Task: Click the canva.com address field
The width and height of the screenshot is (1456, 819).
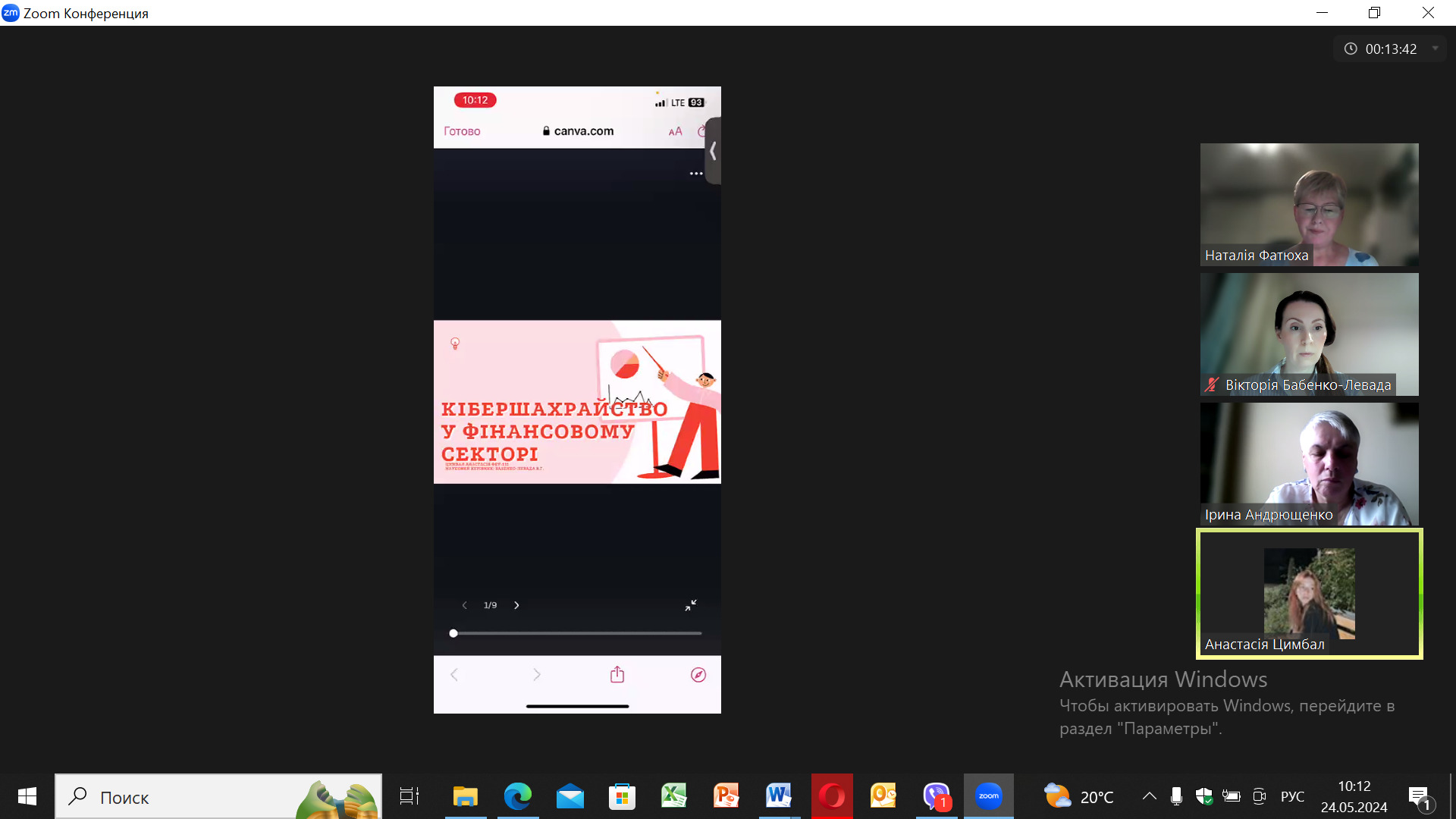Action: pos(578,131)
